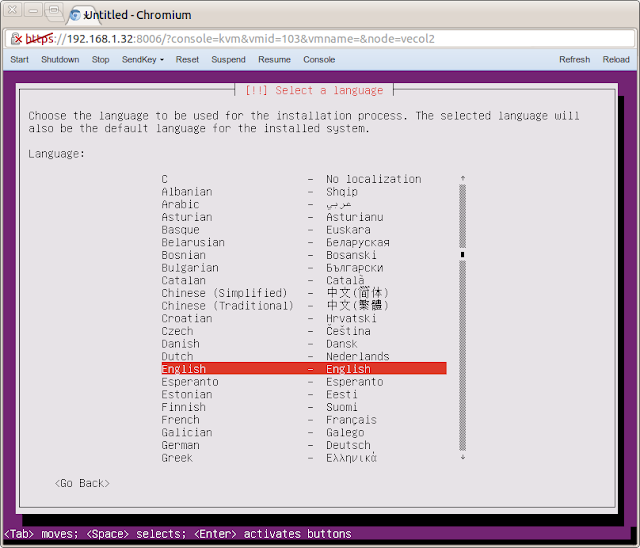Click Console in the toolbar

tap(319, 60)
